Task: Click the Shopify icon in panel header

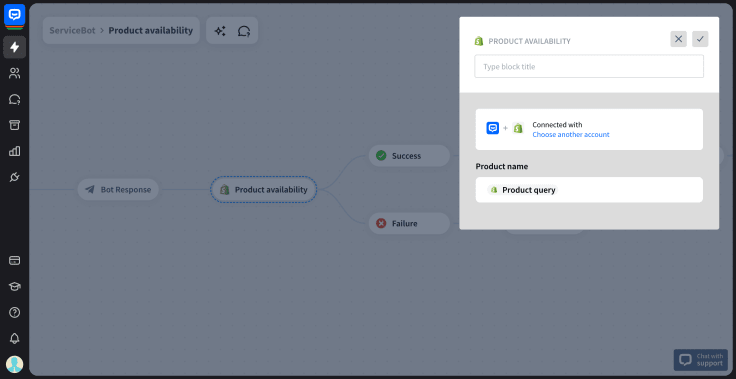Action: [479, 41]
